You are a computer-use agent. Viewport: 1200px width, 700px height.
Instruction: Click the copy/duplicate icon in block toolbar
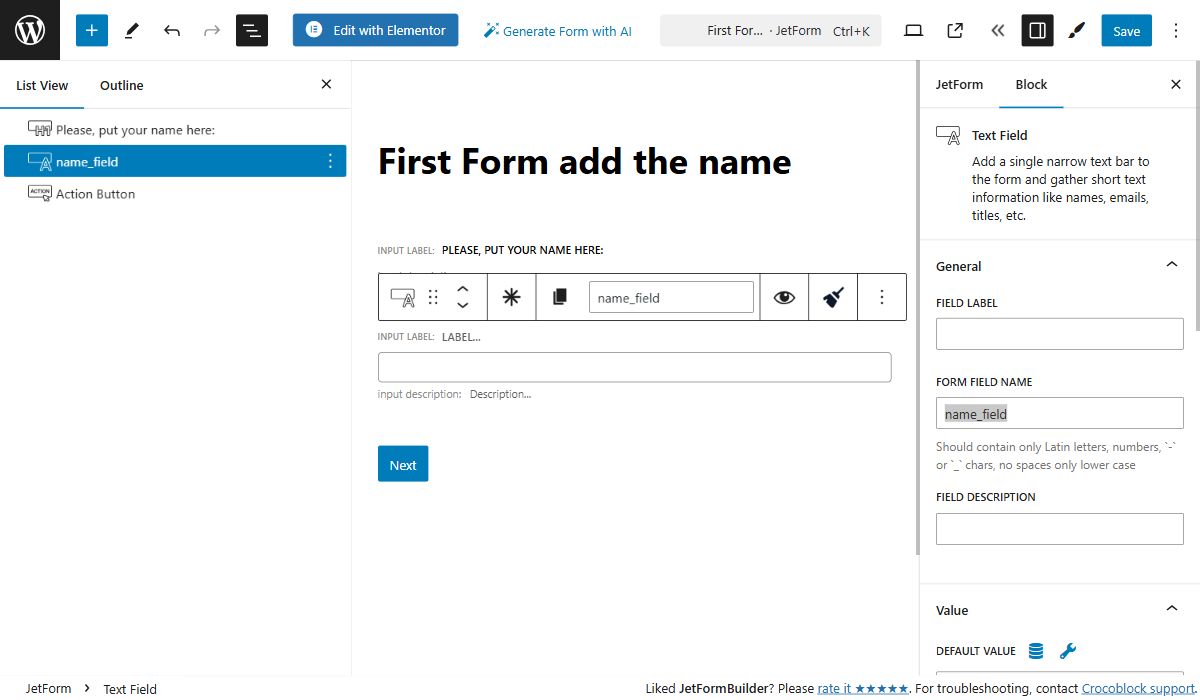coord(559,296)
